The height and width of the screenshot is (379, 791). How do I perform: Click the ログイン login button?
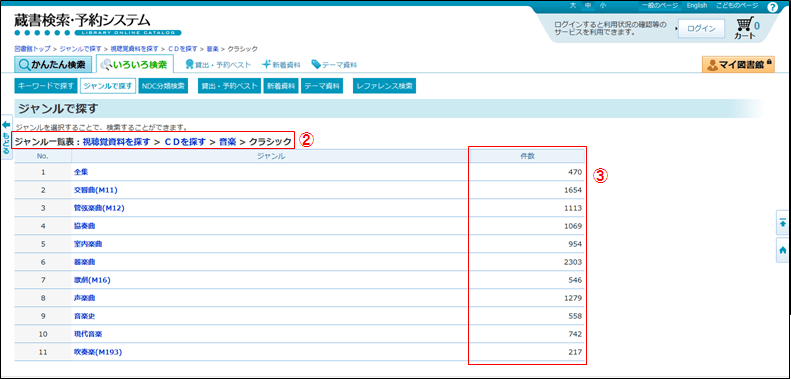701,29
